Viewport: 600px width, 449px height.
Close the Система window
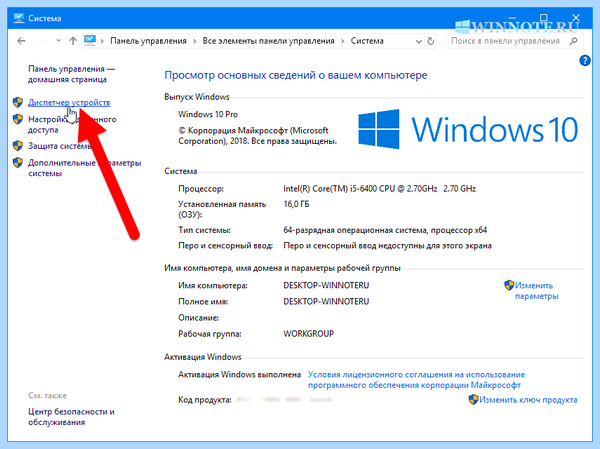point(576,18)
